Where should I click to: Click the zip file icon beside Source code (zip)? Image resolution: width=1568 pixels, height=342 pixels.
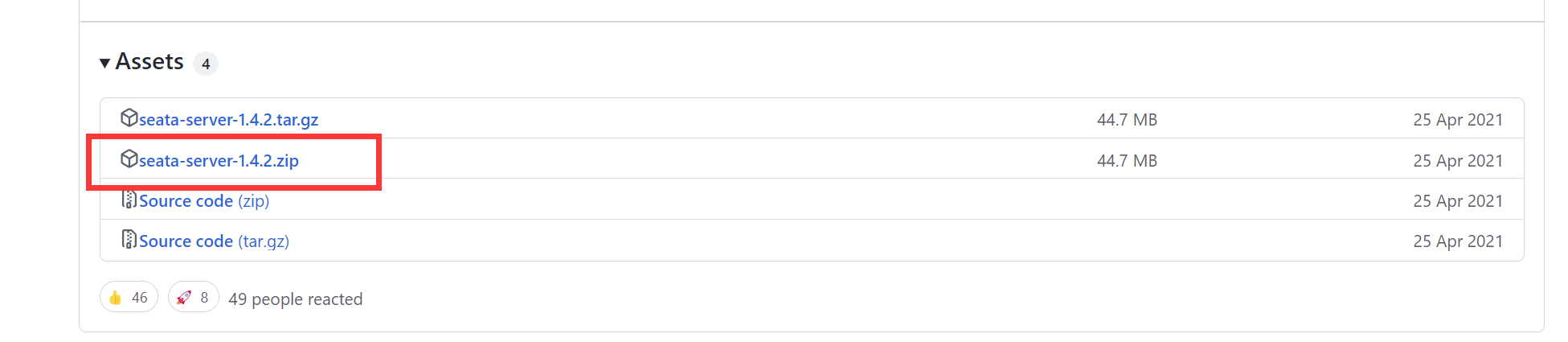click(x=129, y=200)
